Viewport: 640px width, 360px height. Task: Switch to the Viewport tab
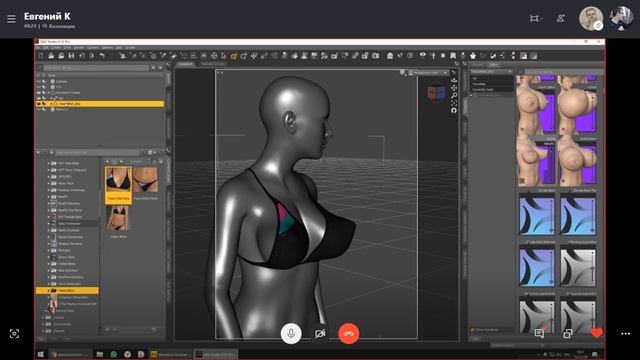pyautogui.click(x=185, y=64)
